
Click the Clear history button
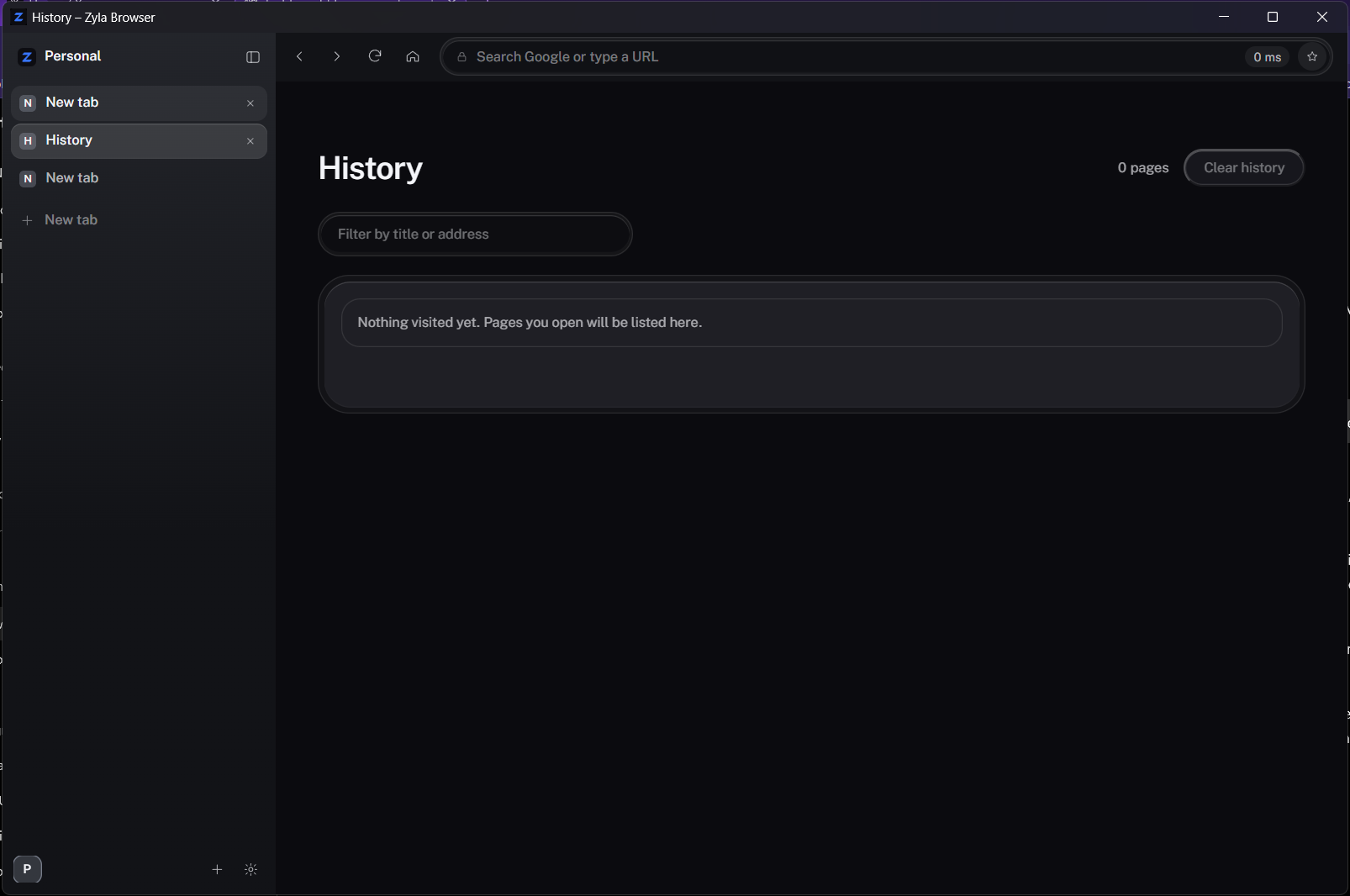coord(1244,167)
